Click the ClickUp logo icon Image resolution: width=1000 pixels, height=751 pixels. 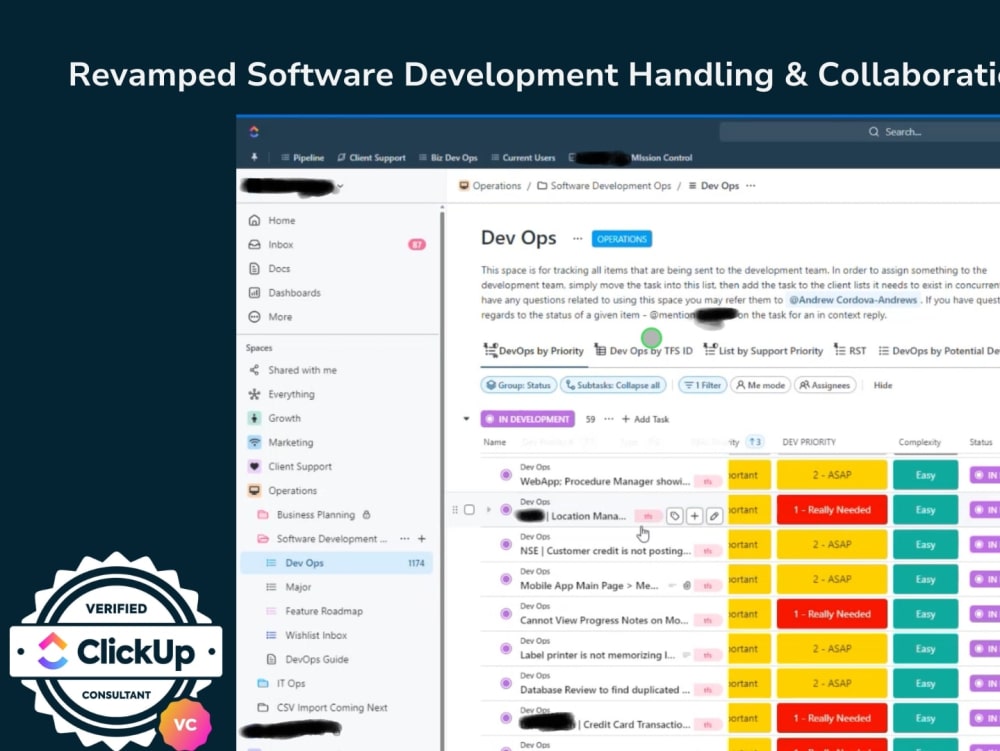[254, 131]
